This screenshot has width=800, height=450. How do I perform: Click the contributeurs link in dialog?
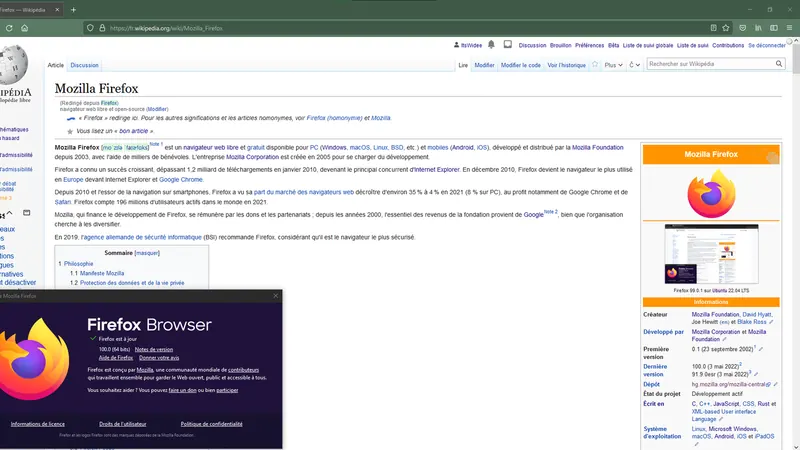(243, 370)
